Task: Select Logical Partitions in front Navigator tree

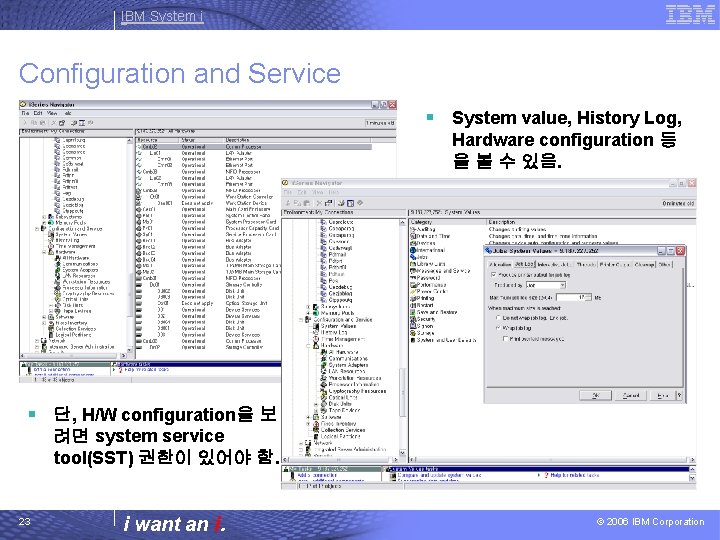Action: pyautogui.click(x=341, y=436)
